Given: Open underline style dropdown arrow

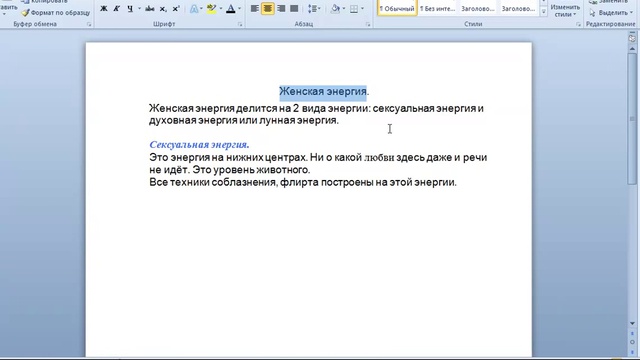Looking at the screenshot, I should (x=139, y=9).
